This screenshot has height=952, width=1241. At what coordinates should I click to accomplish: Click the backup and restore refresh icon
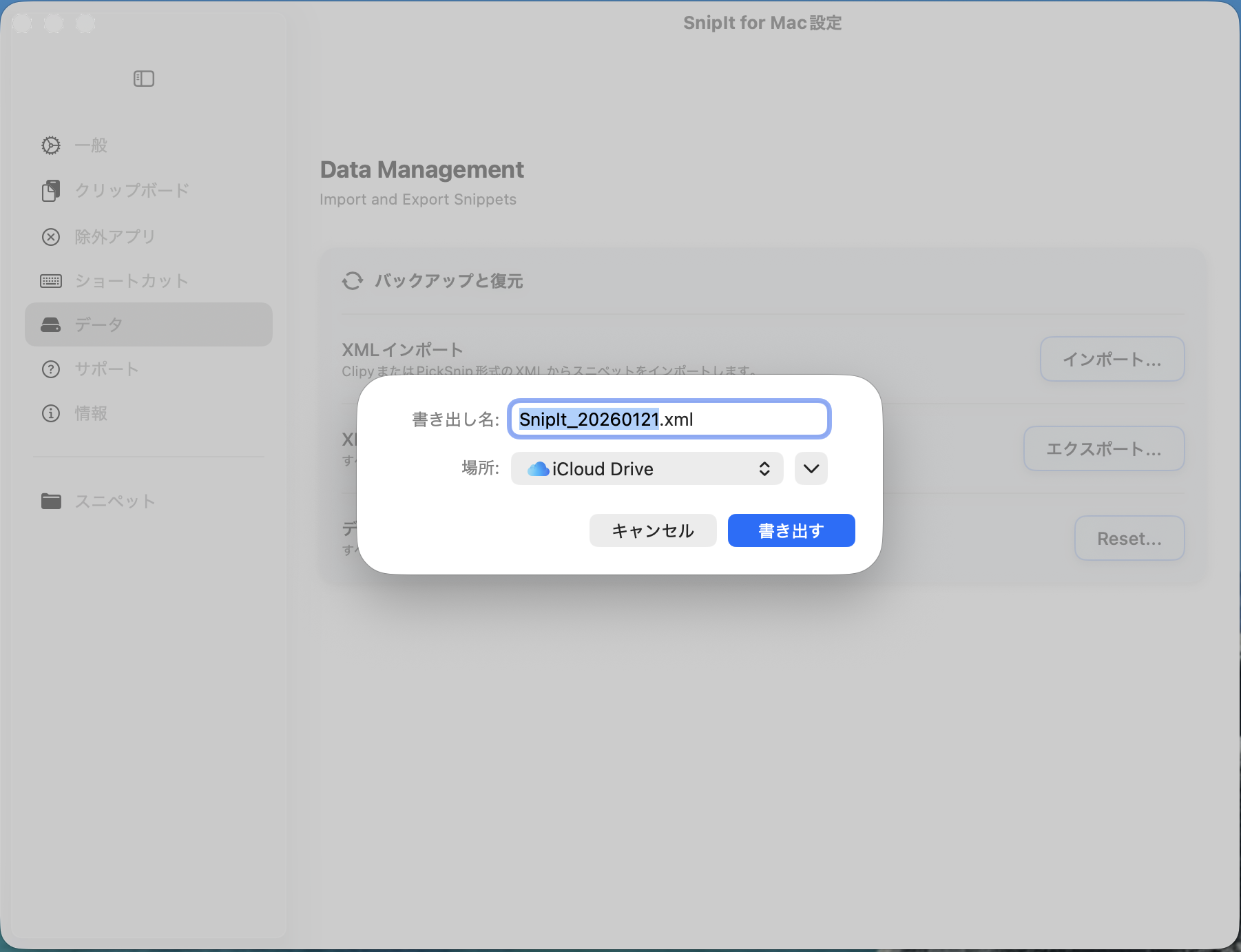[x=352, y=281]
